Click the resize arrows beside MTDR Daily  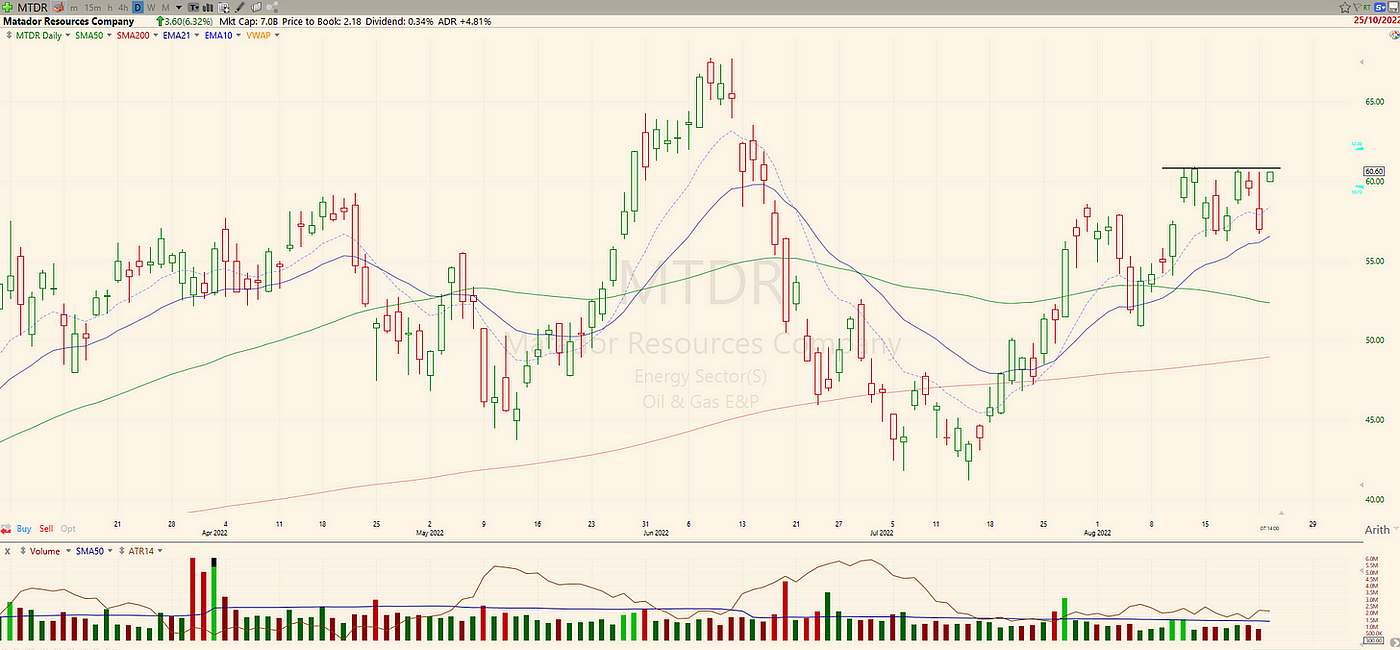pos(9,35)
